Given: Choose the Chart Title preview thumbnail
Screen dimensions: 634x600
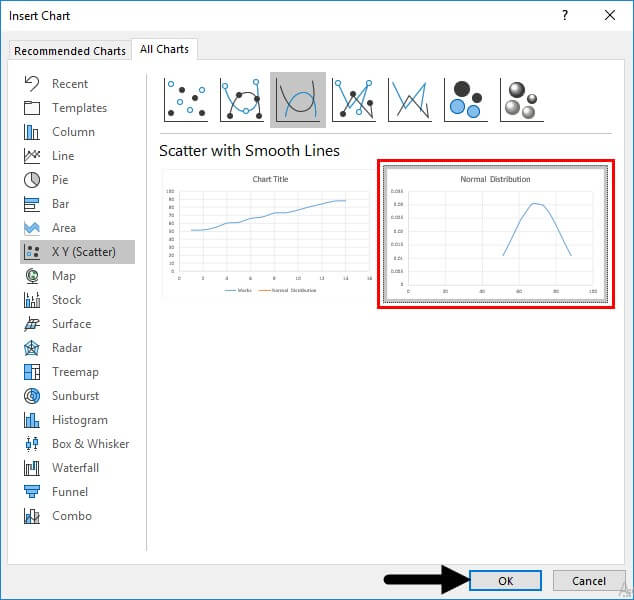Looking at the screenshot, I should (267, 234).
